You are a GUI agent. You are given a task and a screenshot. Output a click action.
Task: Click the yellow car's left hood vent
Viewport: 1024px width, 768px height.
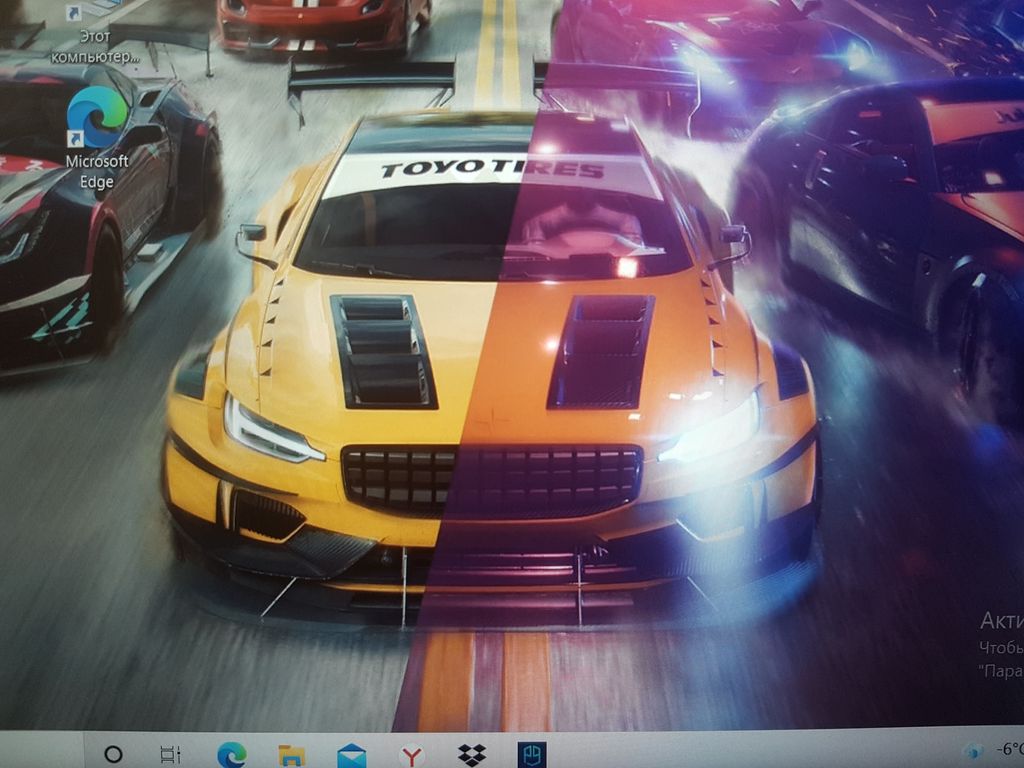(x=384, y=351)
